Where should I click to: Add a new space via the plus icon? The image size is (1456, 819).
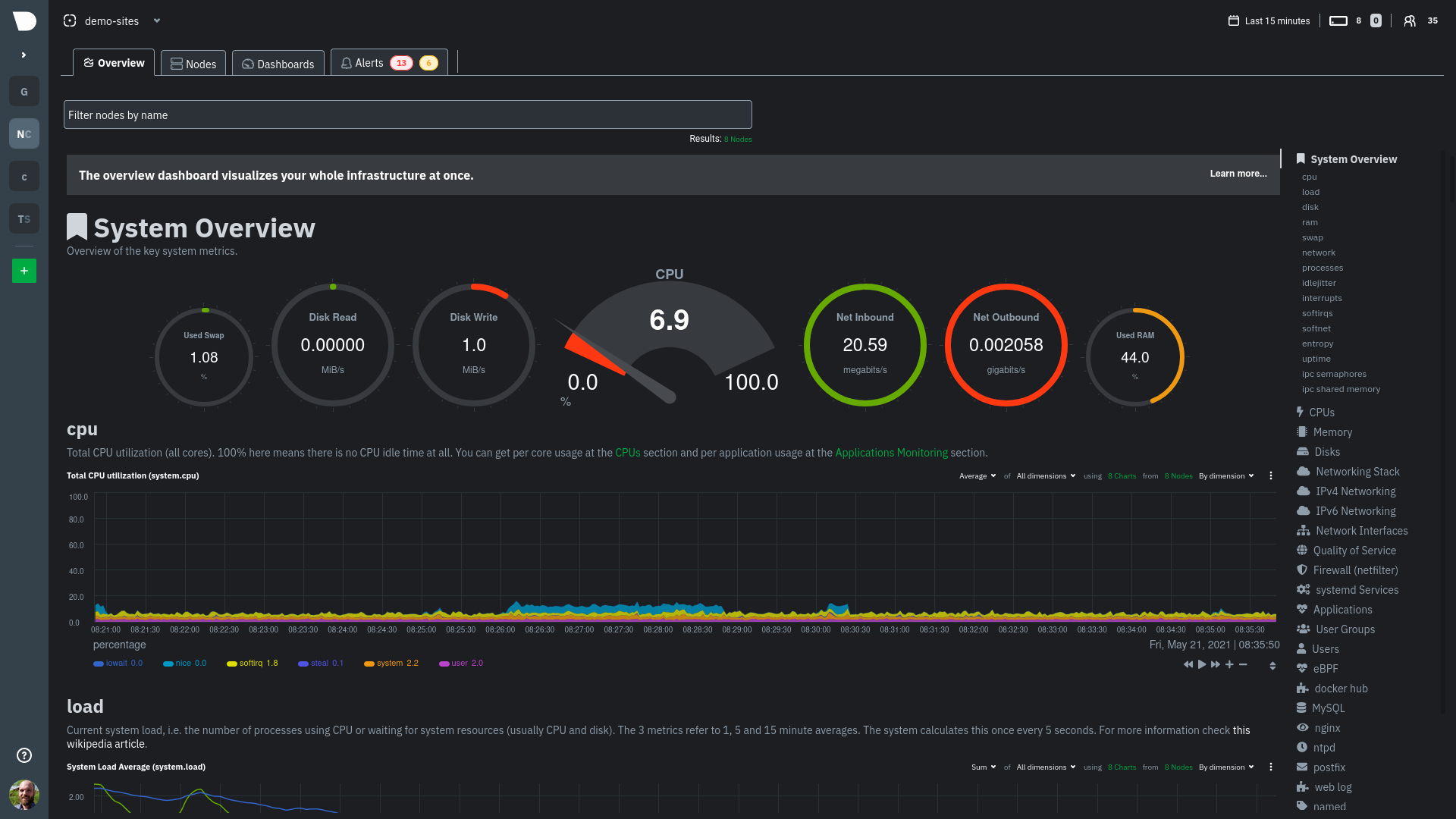pyautogui.click(x=24, y=271)
